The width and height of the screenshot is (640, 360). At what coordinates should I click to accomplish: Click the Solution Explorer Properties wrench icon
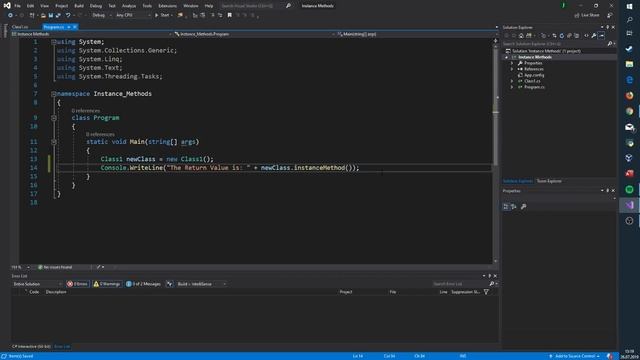pyautogui.click(x=594, y=36)
